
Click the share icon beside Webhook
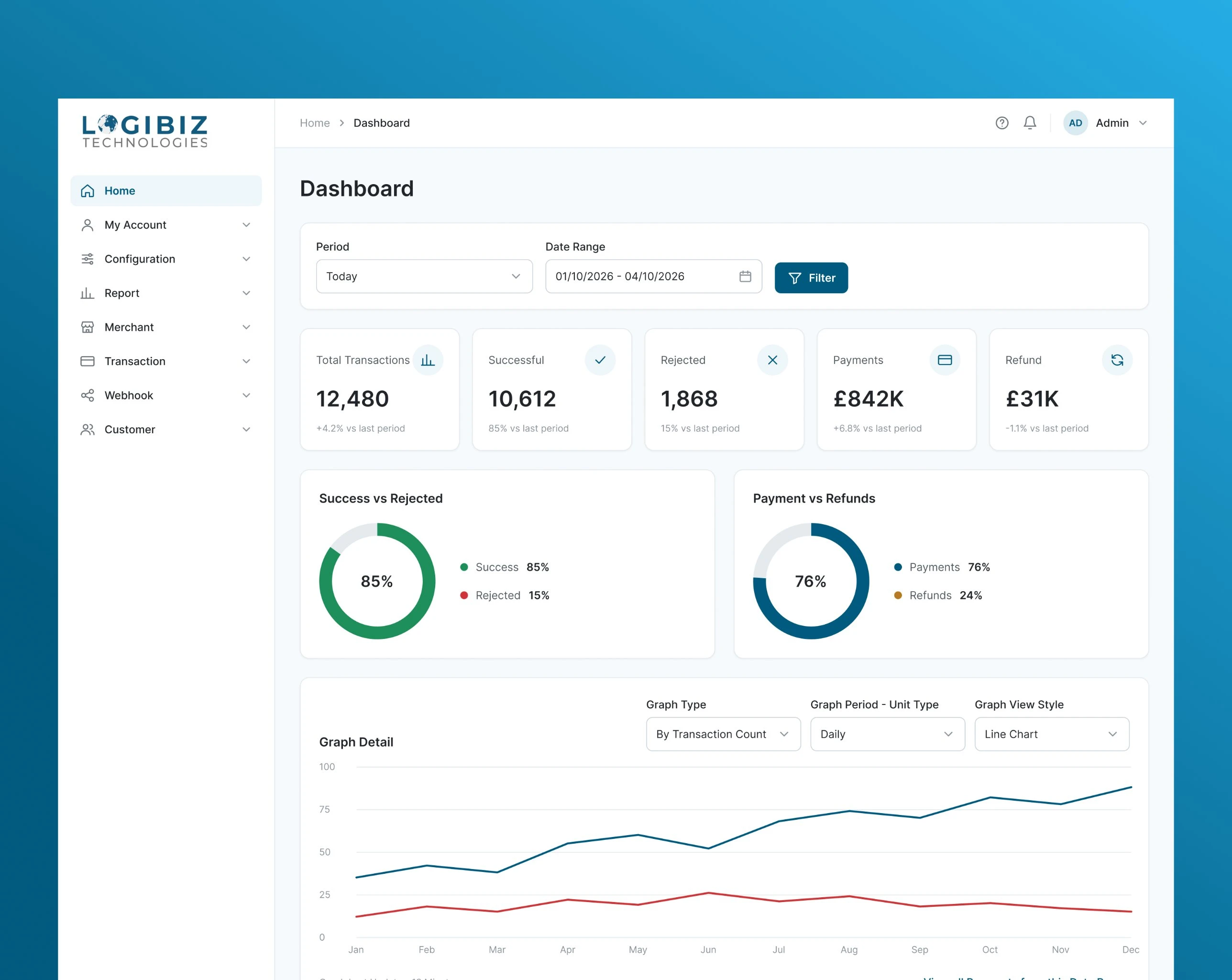(x=88, y=396)
